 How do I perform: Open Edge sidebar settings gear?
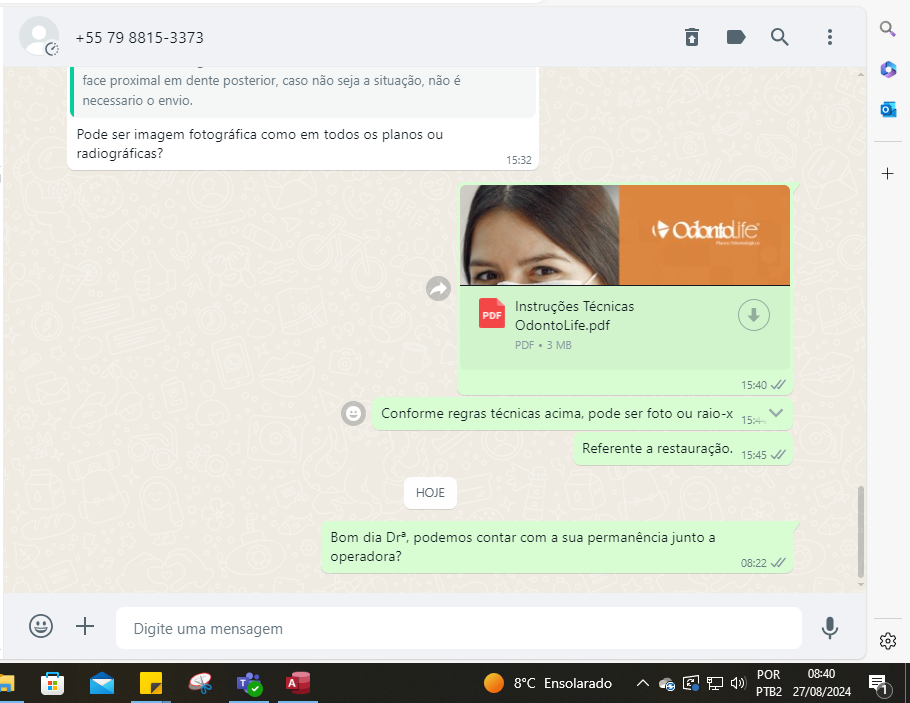pos(887,641)
